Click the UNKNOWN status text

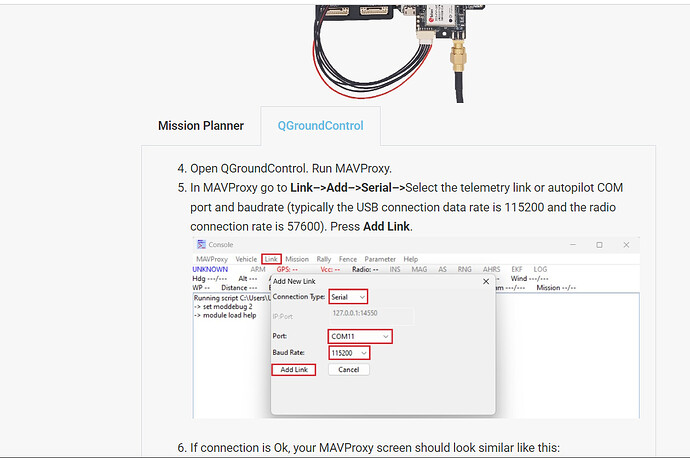point(210,269)
